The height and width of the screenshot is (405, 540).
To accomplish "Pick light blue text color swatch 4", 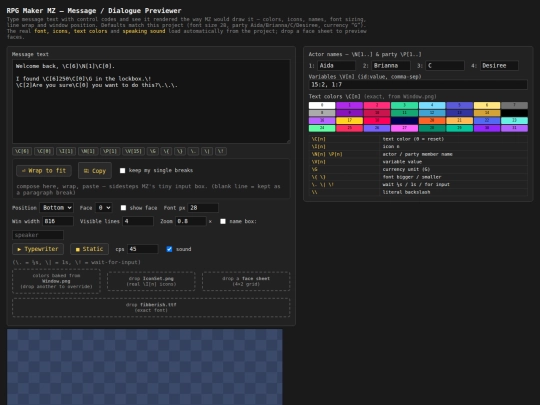I will pyautogui.click(x=432, y=105).
